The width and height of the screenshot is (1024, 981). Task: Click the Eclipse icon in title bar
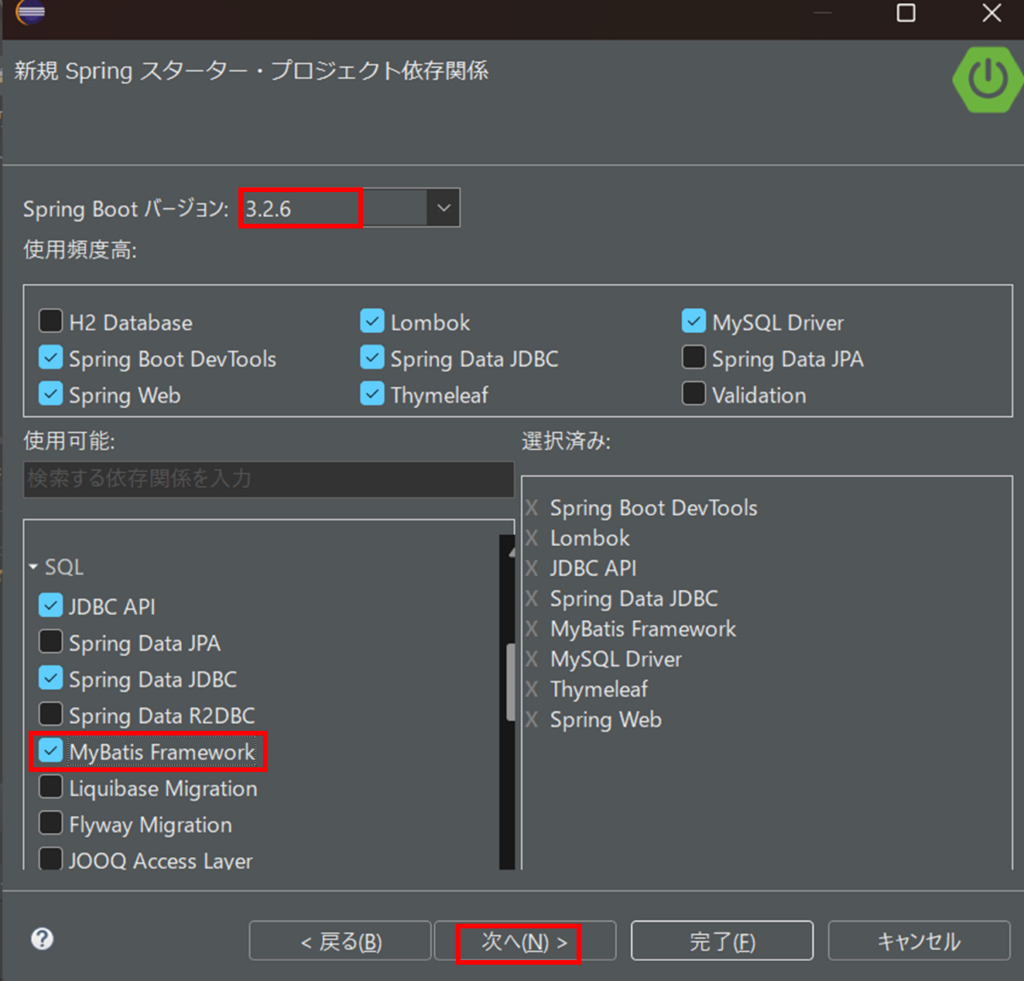click(30, 11)
